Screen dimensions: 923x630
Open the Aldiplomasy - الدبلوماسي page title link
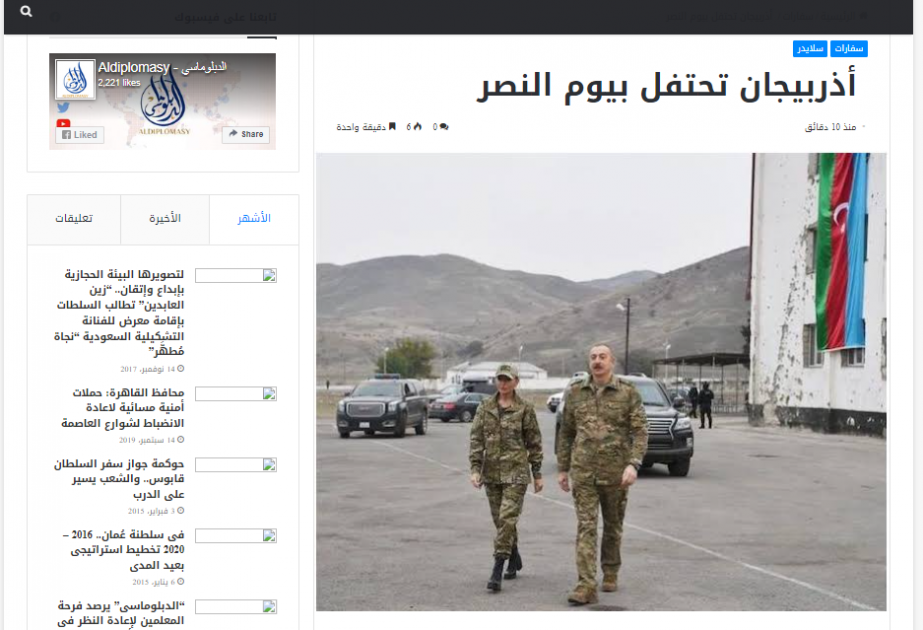pyautogui.click(x=162, y=67)
